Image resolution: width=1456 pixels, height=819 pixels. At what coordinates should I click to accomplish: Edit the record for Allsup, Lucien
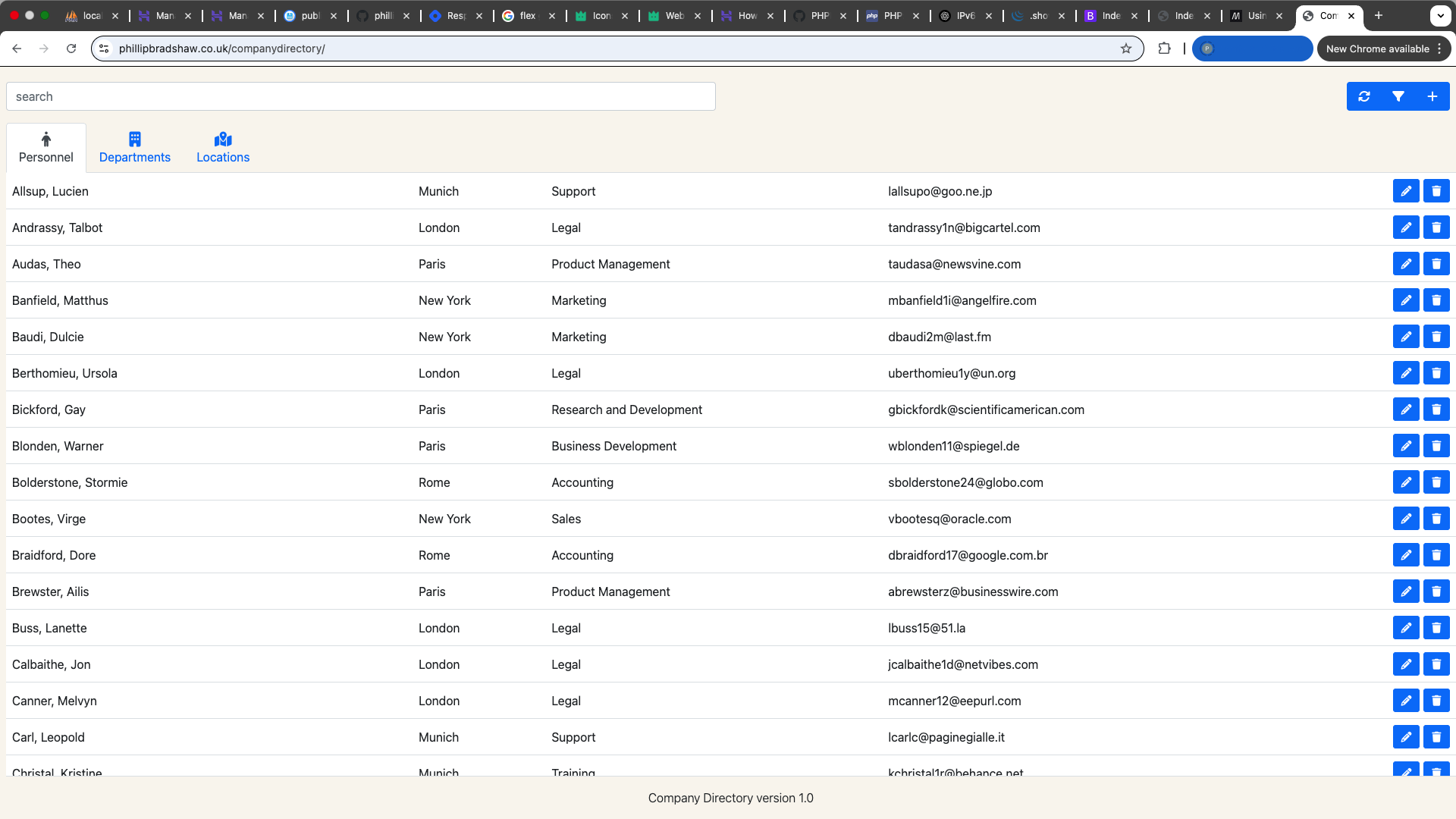click(x=1406, y=191)
